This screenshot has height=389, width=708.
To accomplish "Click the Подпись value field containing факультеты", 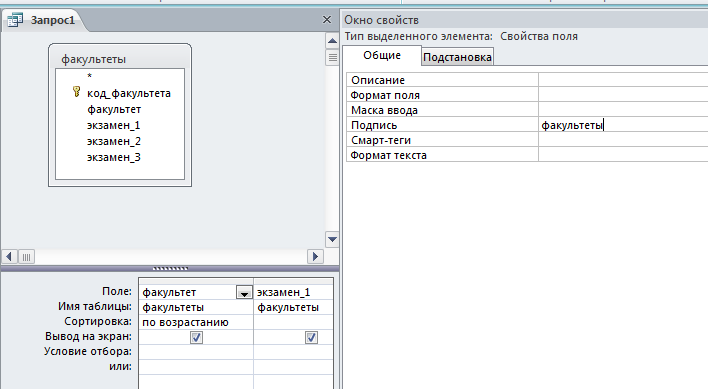I will [x=623, y=125].
